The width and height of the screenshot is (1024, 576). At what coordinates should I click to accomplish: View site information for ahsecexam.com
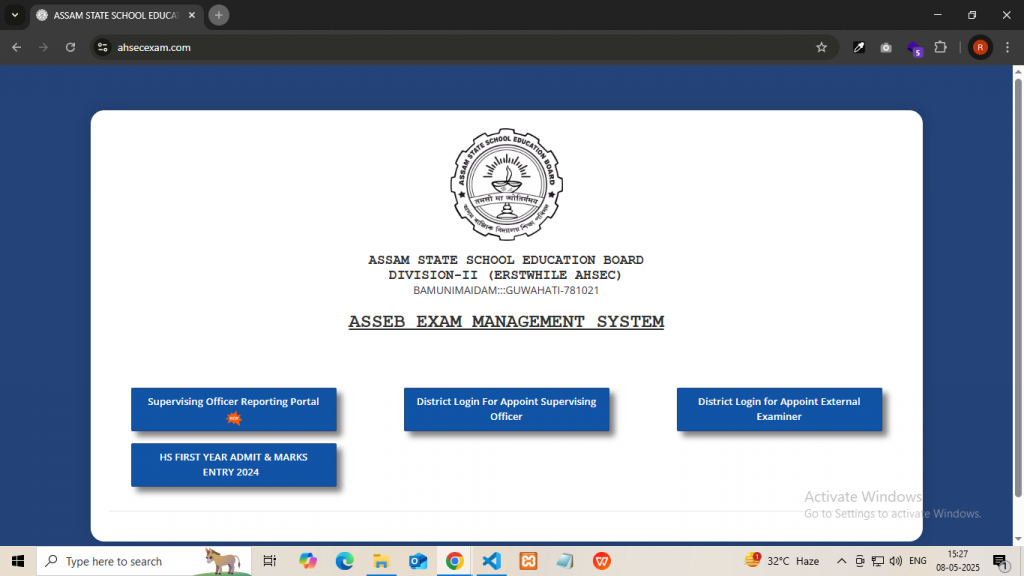pyautogui.click(x=103, y=47)
